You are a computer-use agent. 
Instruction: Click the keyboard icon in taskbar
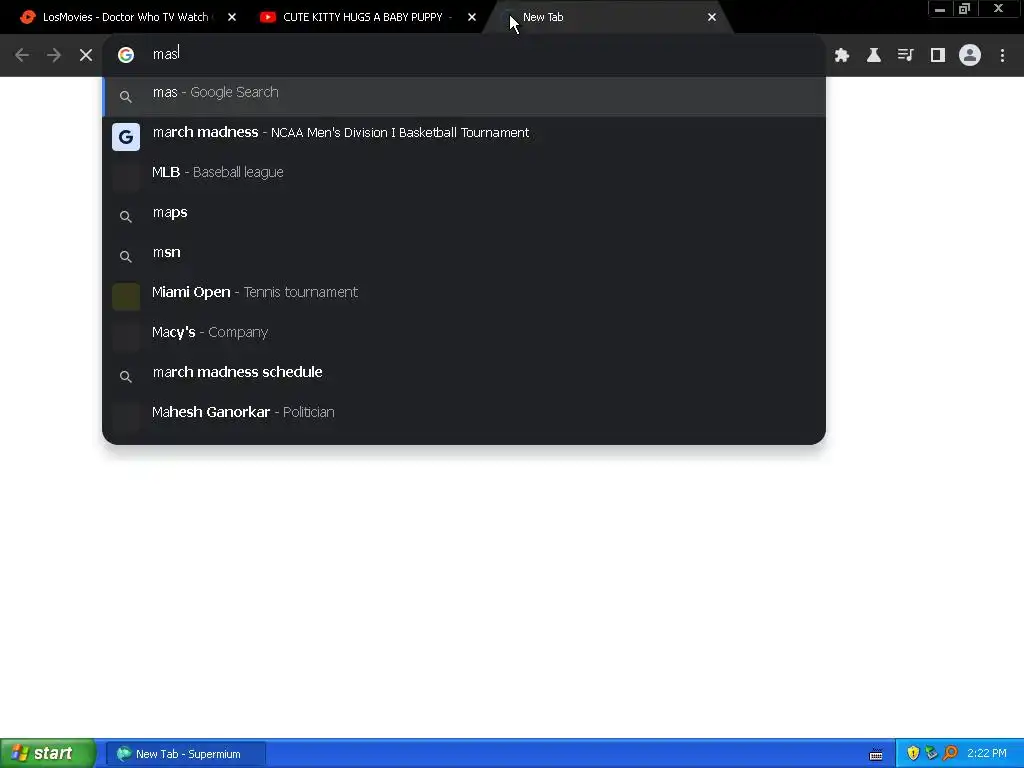click(876, 756)
